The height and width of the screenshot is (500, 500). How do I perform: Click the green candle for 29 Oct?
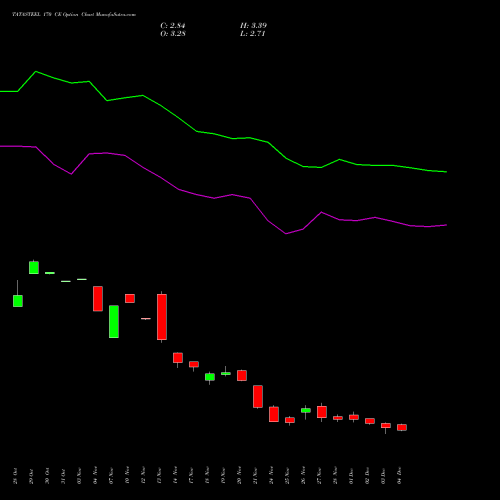pyautogui.click(x=34, y=268)
